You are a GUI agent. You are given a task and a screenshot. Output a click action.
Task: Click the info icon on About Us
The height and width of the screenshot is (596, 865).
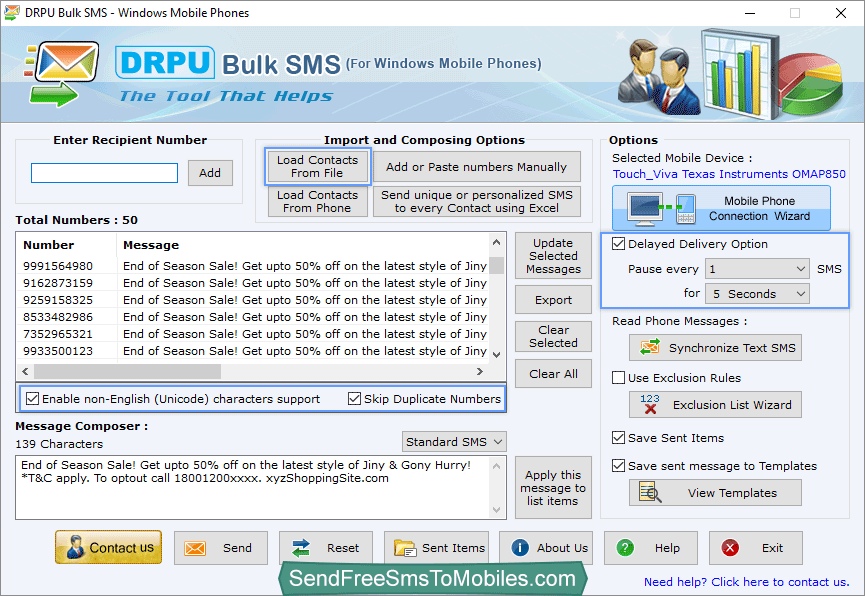(520, 547)
